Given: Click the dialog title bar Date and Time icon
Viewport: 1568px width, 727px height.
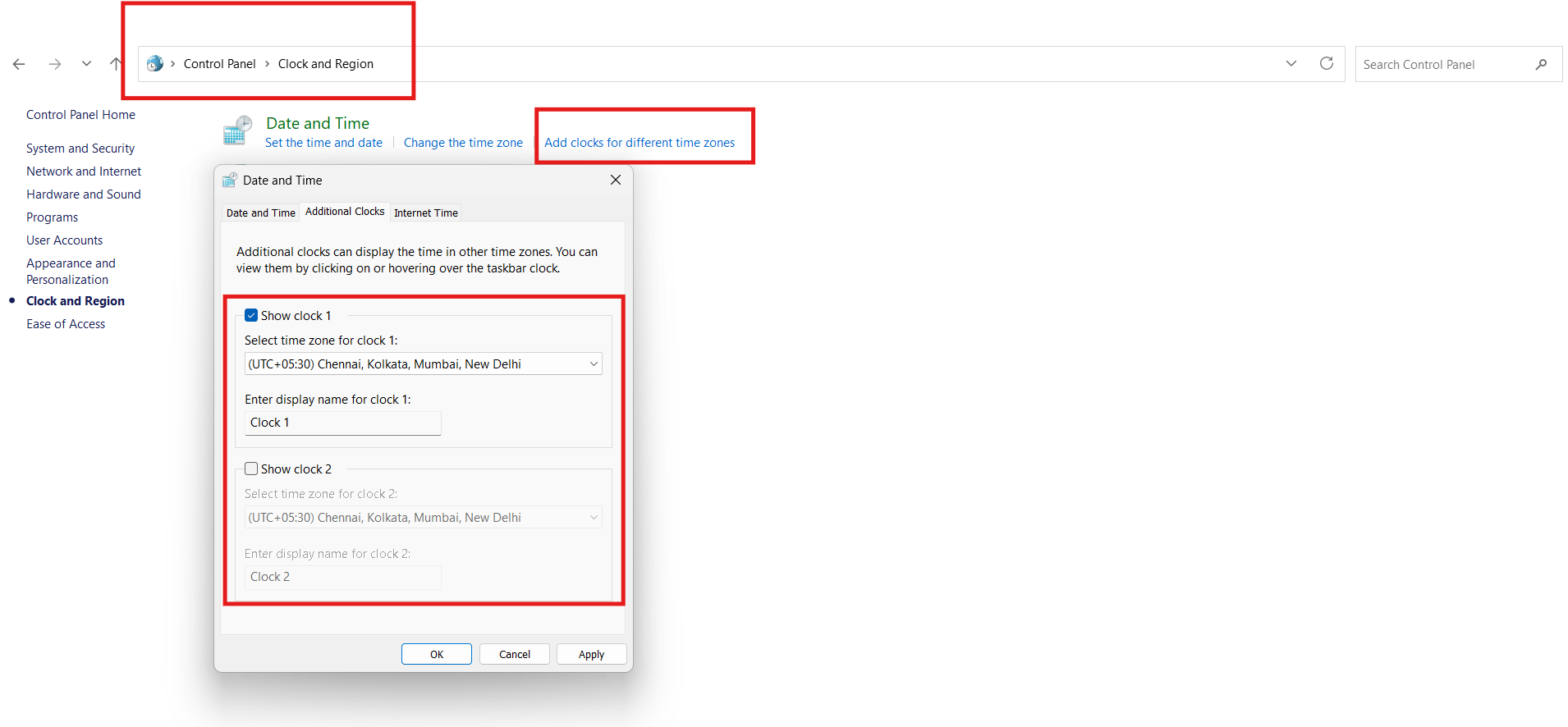Looking at the screenshot, I should (x=230, y=181).
